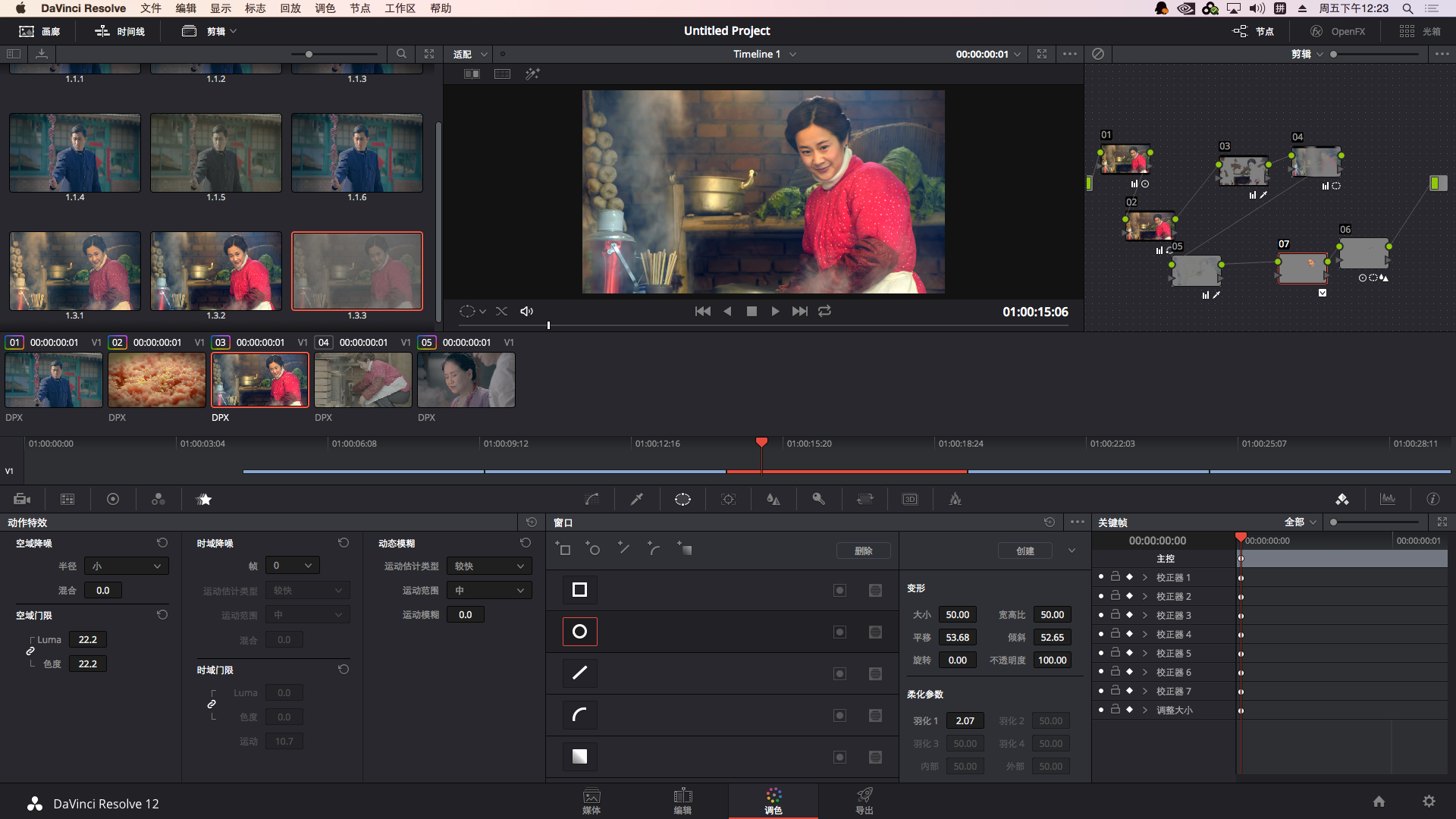Toggle mask mode for circle window
The height and width of the screenshot is (819, 1456).
point(875,632)
